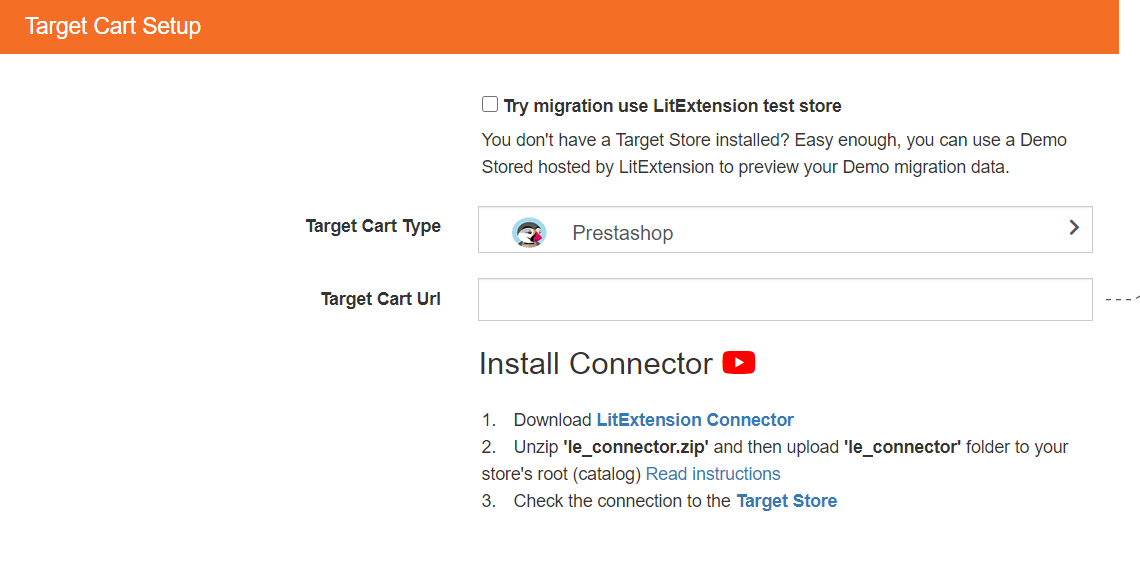This screenshot has width=1140, height=567.
Task: Open the YouTube video tutorial icon
Action: point(739,363)
